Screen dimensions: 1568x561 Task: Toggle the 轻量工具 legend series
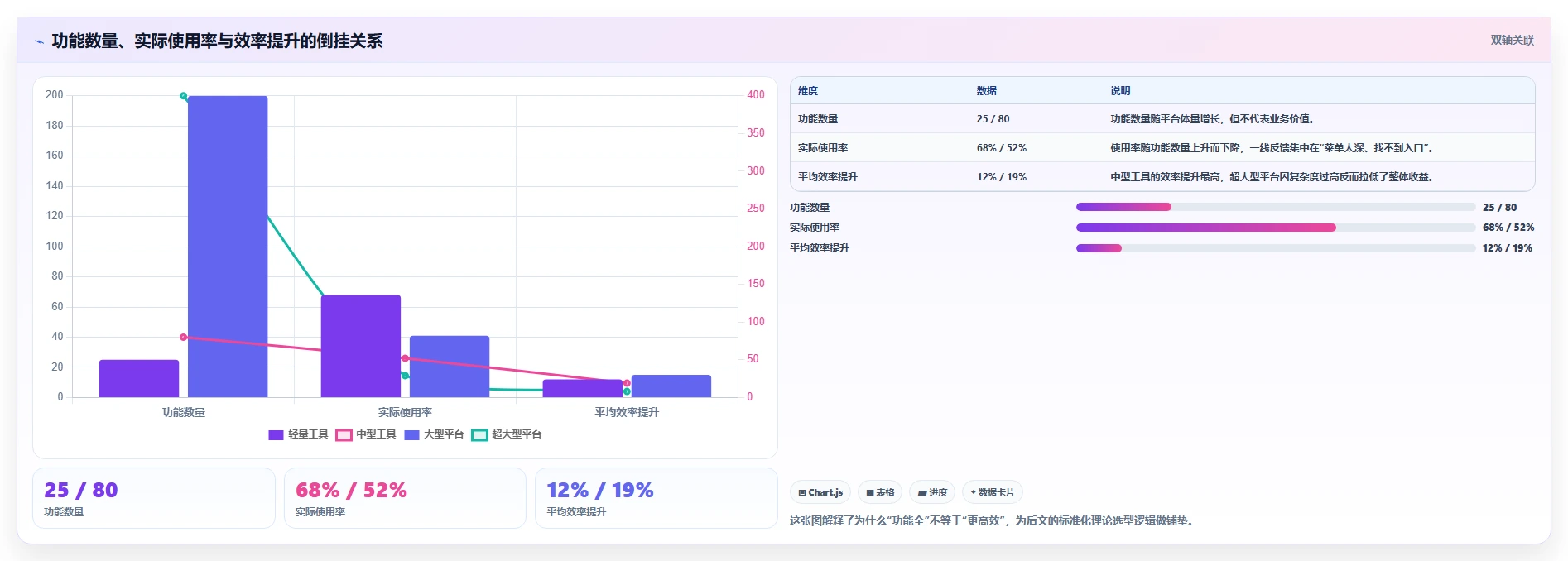(x=298, y=434)
